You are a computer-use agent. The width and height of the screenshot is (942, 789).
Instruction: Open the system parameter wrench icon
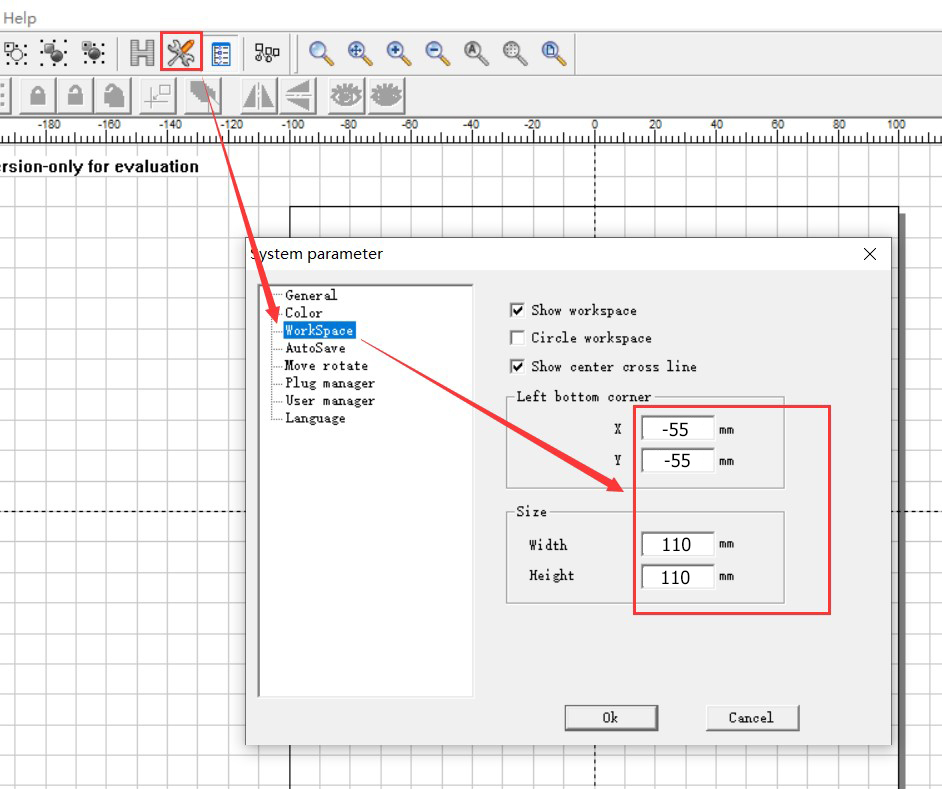(x=181, y=53)
